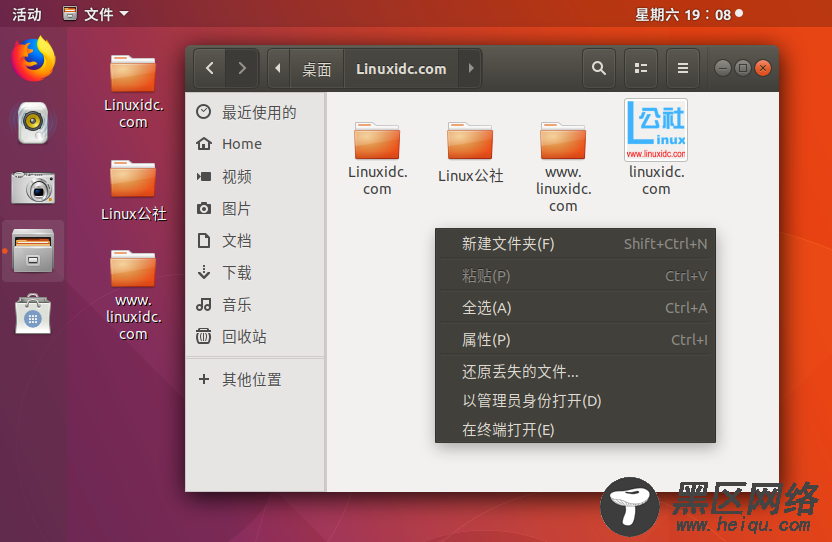Viewport: 832px width, 542px height.
Task: Open 图片 folder in sidebar
Action: (x=255, y=209)
